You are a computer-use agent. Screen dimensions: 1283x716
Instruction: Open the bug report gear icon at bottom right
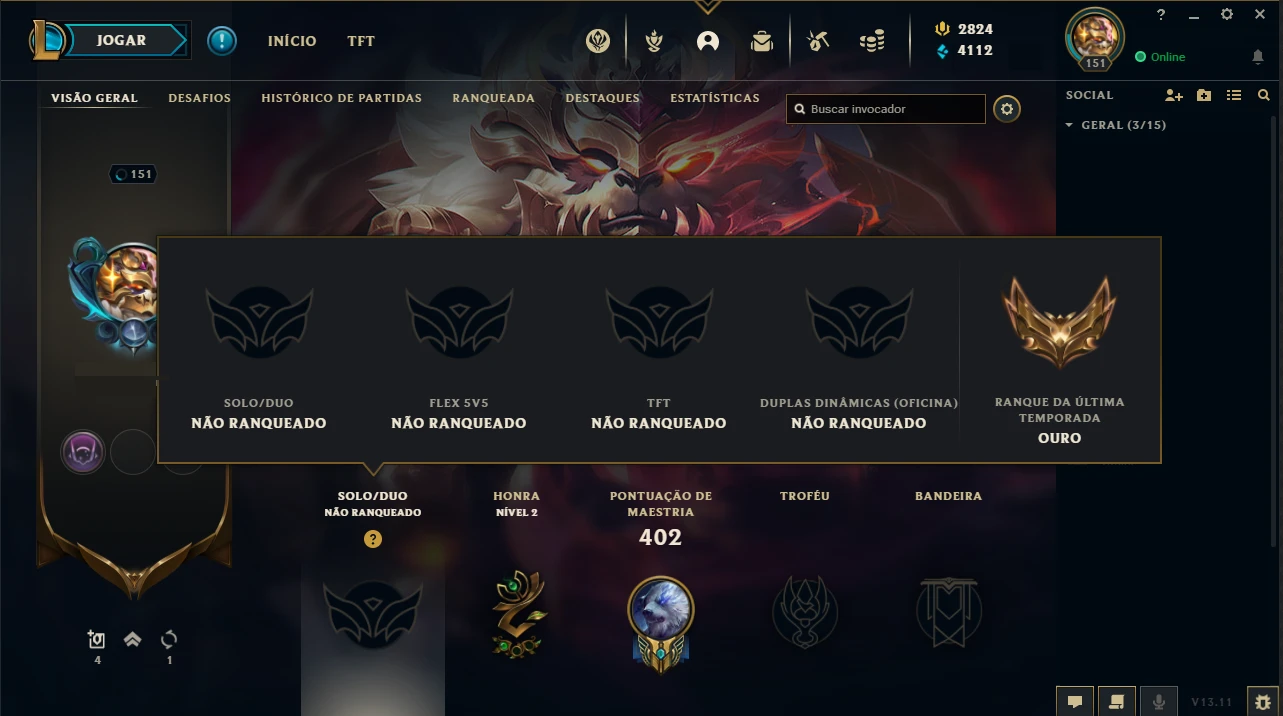click(1262, 702)
